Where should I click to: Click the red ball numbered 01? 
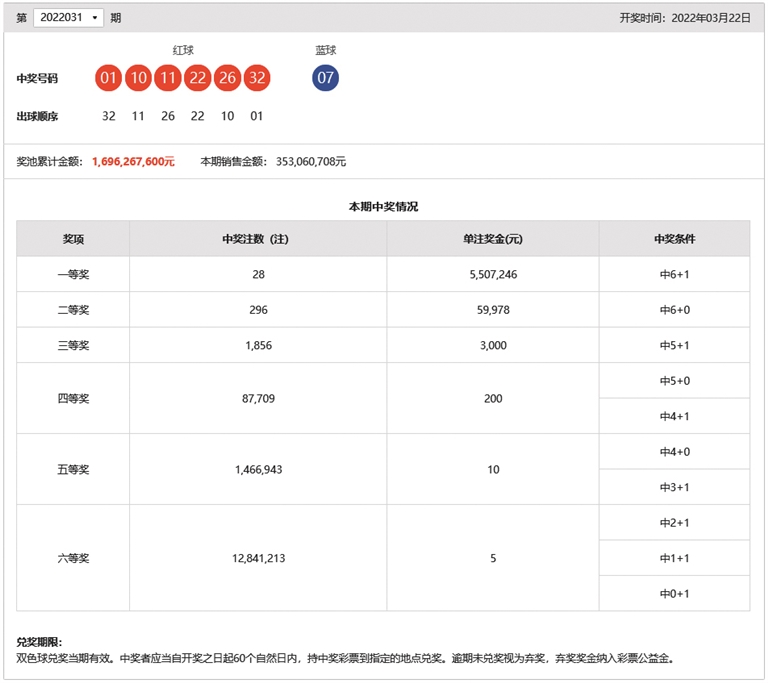coord(109,78)
